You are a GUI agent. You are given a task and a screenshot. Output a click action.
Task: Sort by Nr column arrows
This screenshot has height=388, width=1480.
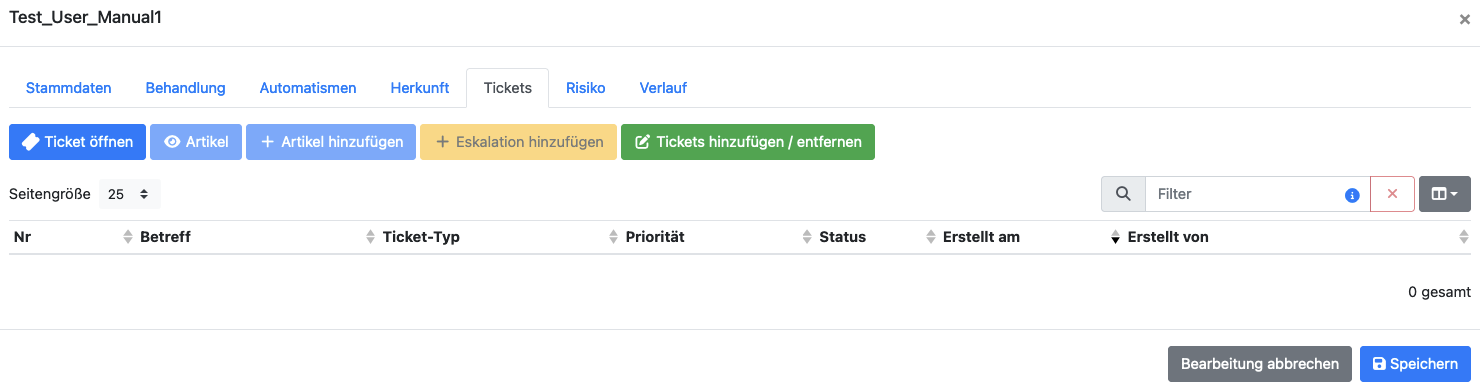tap(127, 237)
